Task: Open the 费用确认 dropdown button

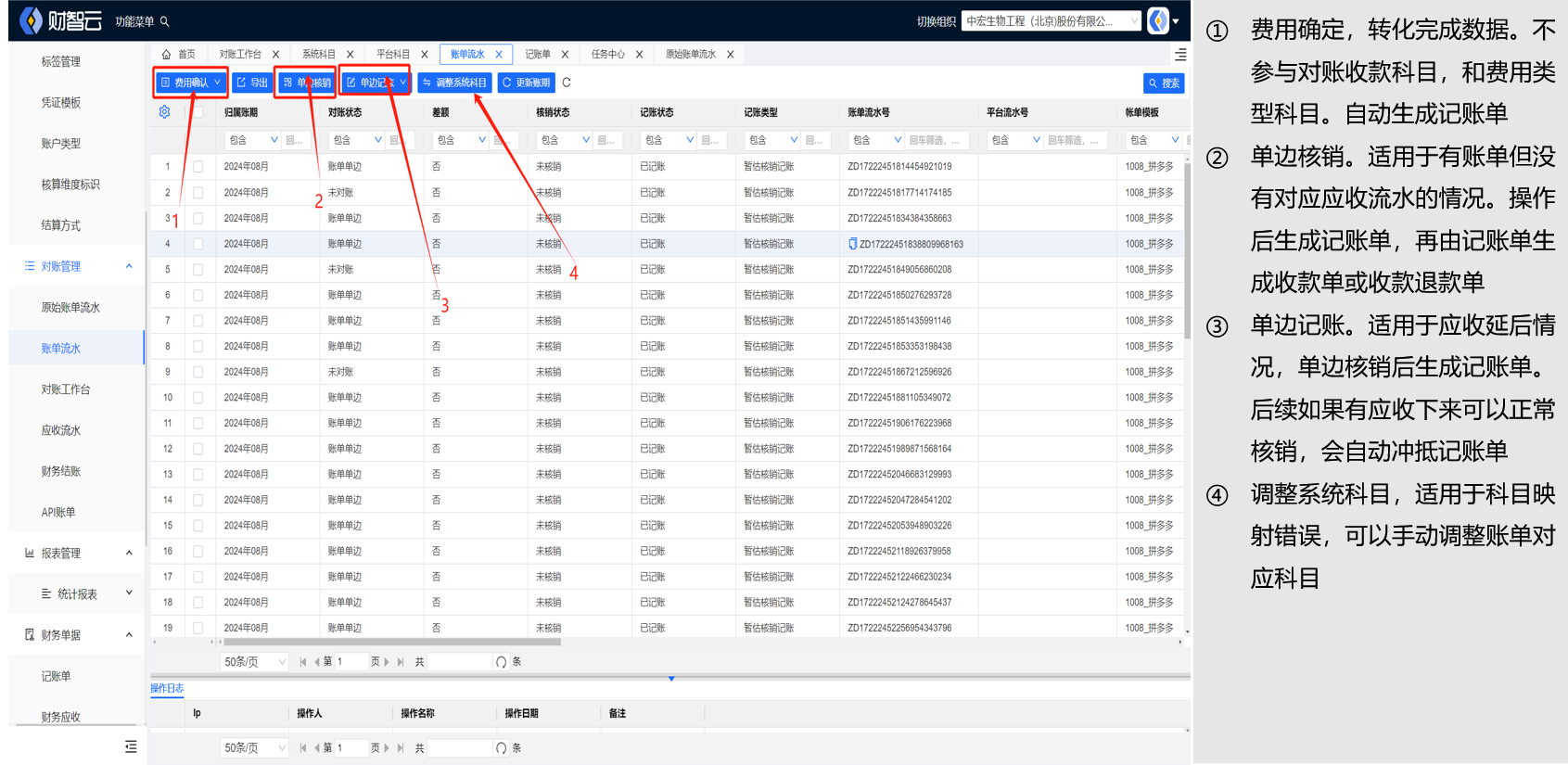Action: (191, 83)
